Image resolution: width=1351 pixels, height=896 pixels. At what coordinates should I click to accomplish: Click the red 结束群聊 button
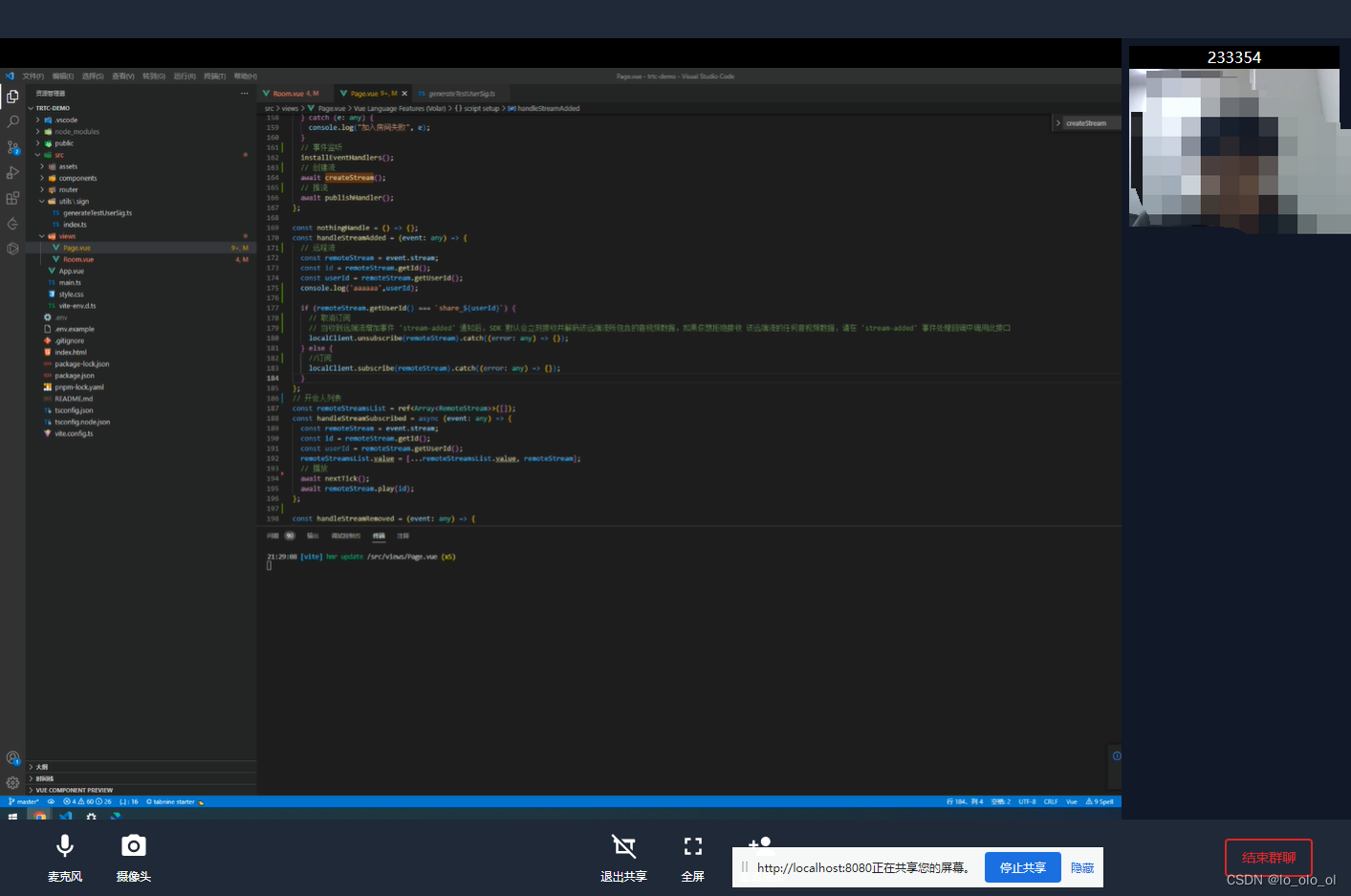[x=1269, y=858]
